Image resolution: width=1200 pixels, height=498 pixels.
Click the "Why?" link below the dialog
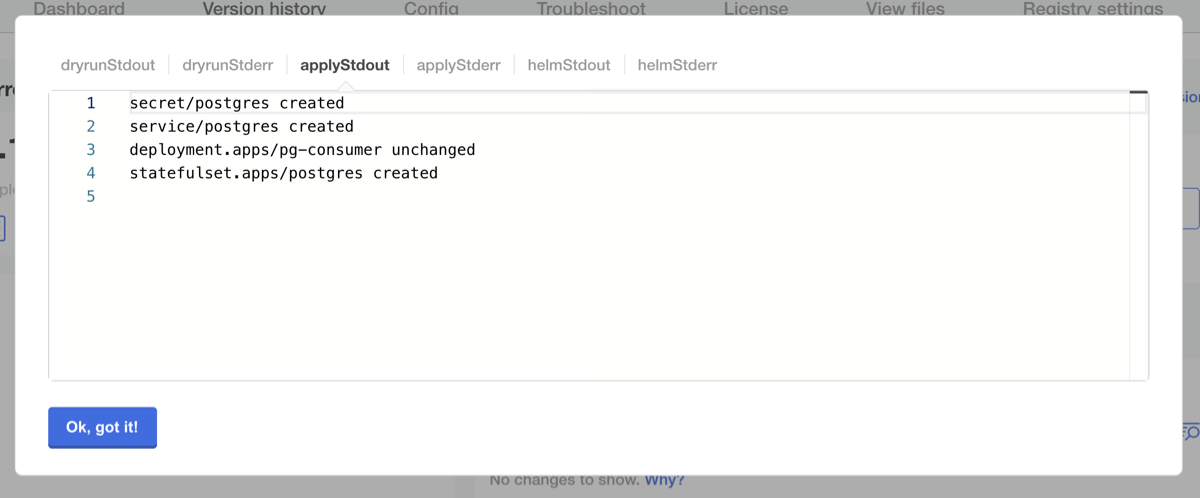point(664,481)
